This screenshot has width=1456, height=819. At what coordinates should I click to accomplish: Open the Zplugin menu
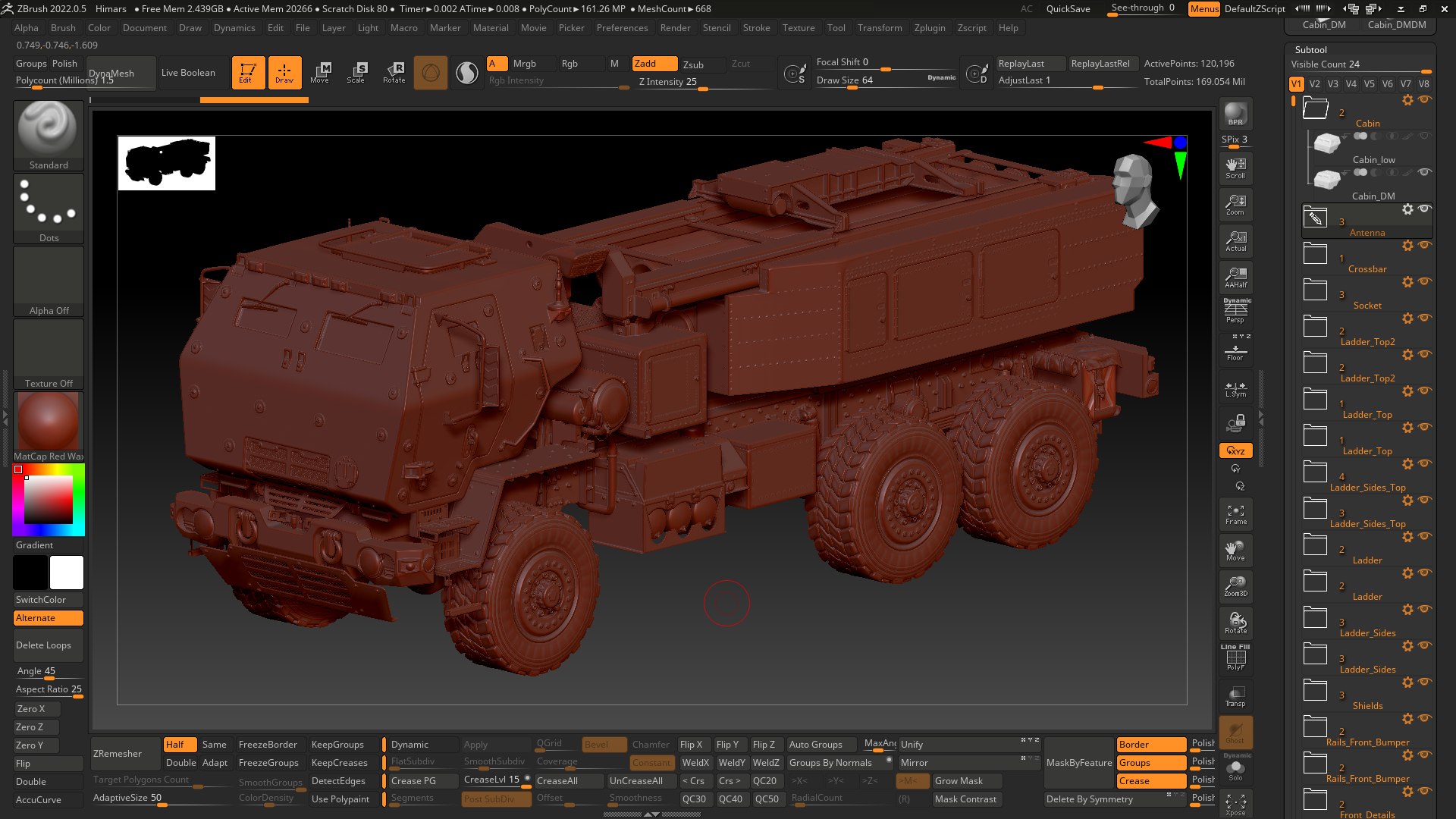point(930,28)
